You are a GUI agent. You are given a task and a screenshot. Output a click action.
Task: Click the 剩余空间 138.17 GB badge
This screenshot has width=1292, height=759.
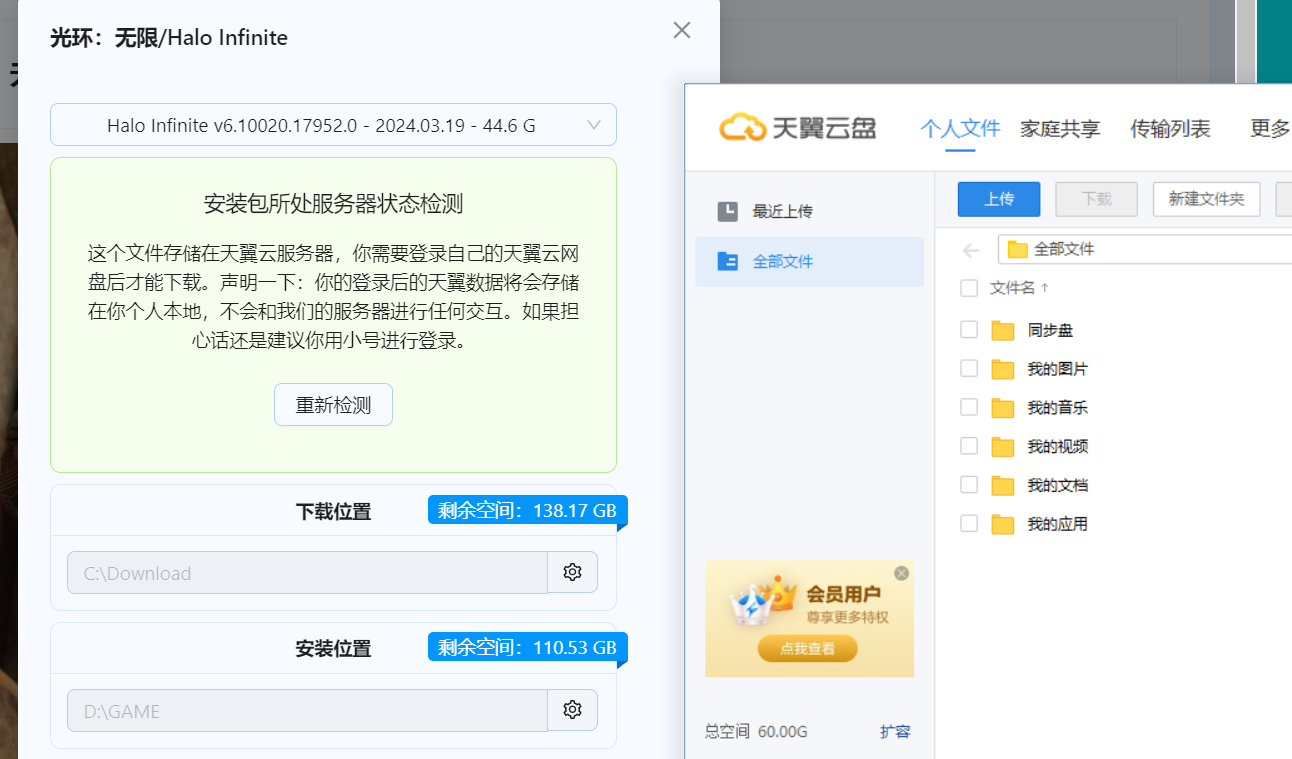point(527,510)
